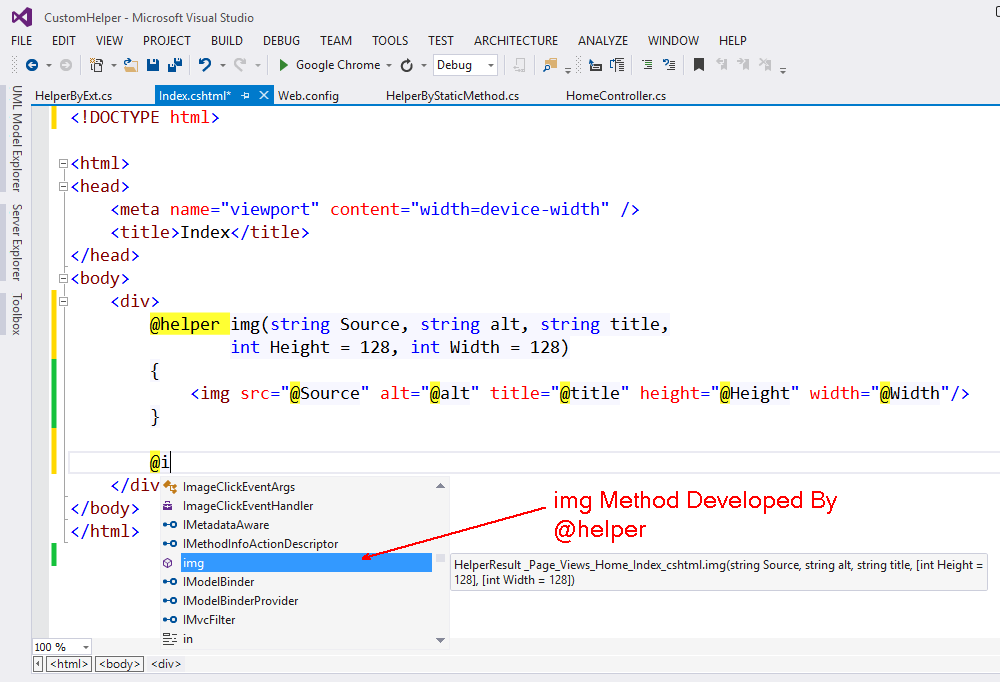Image resolution: width=1000 pixels, height=682 pixels.
Task: Click the Save icon in toolbar
Action: click(x=153, y=65)
